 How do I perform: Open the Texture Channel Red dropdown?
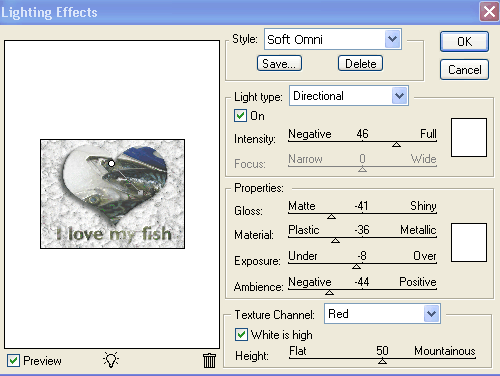pos(382,314)
